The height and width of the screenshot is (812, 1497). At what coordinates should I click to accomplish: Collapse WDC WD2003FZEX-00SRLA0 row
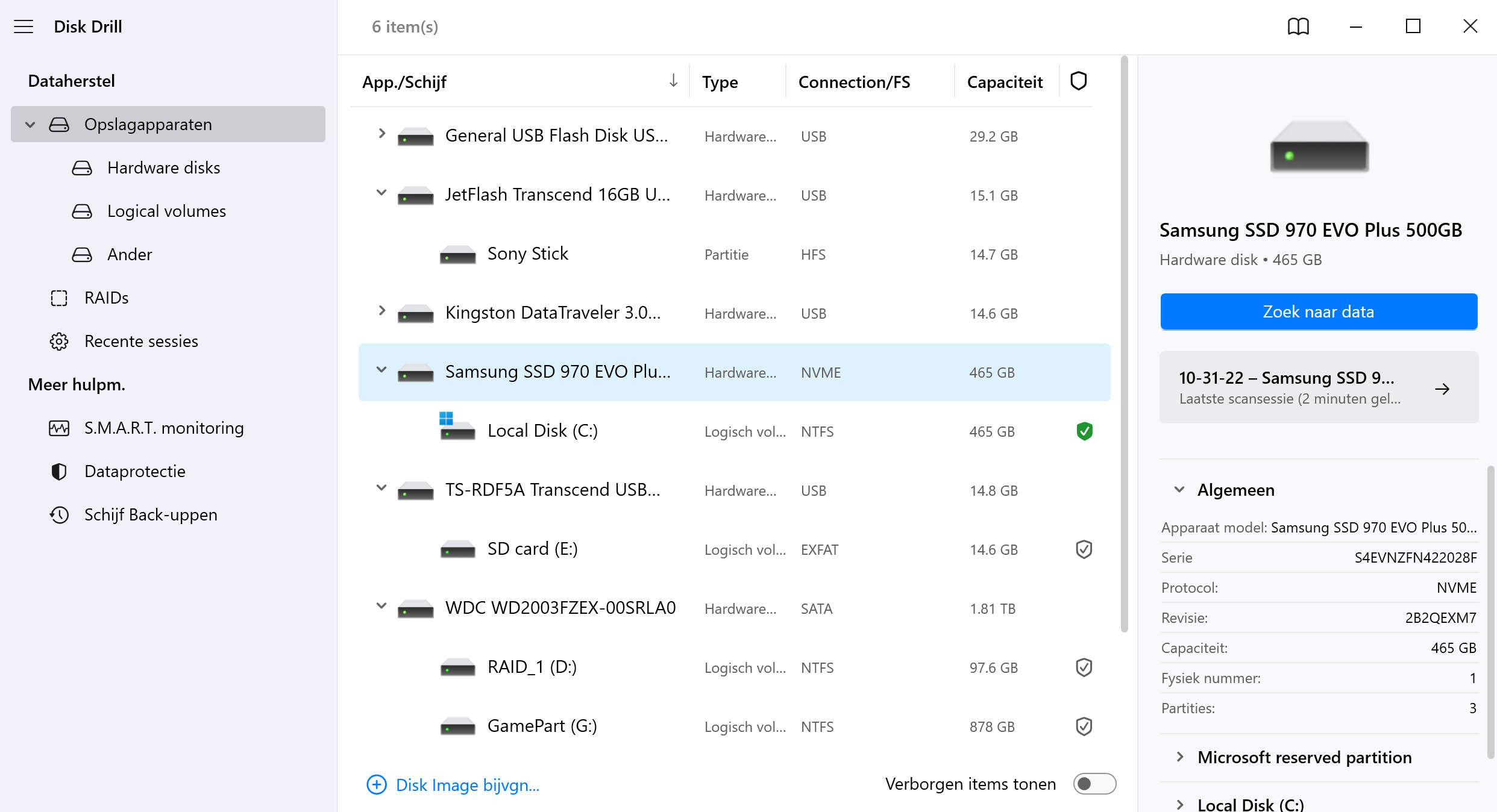381,606
